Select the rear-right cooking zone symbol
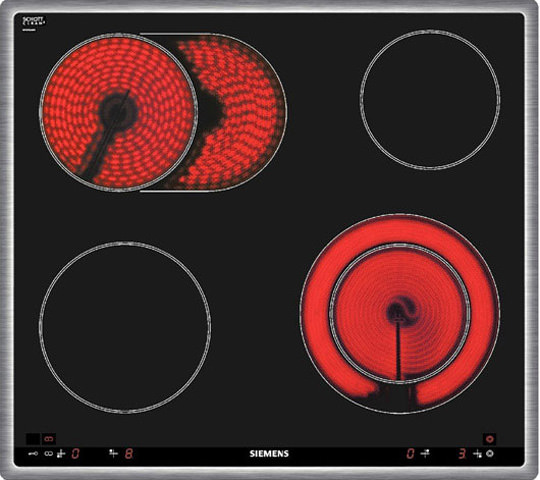 click(426, 453)
